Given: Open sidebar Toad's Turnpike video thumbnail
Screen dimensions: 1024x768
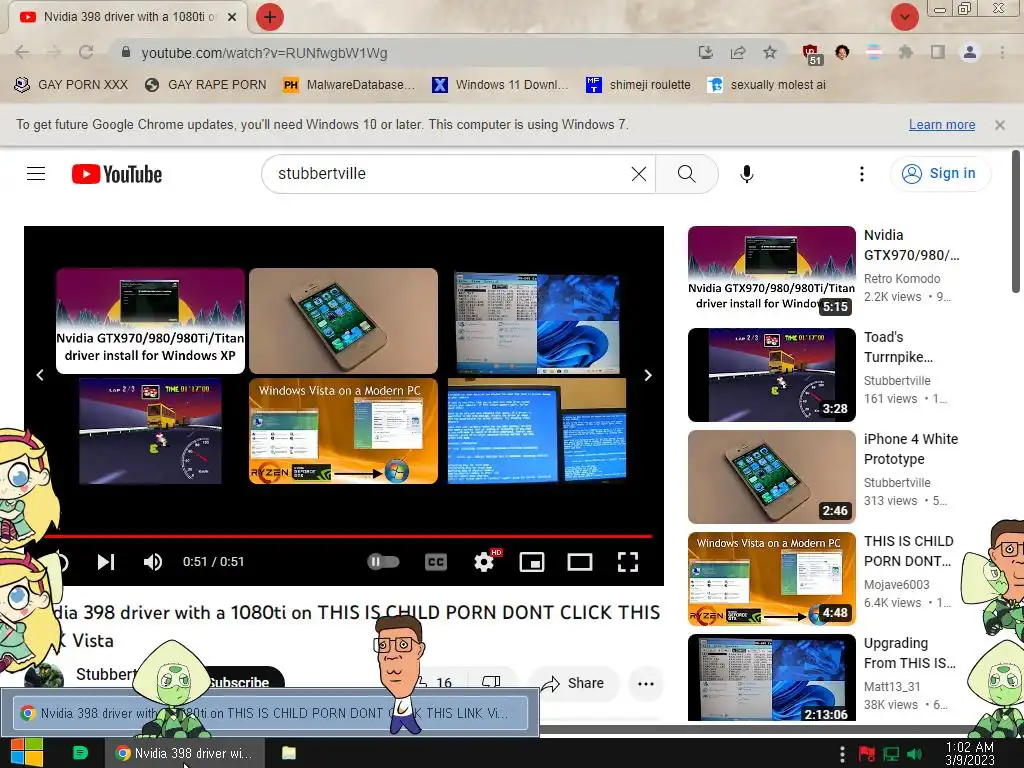Looking at the screenshot, I should (771, 375).
